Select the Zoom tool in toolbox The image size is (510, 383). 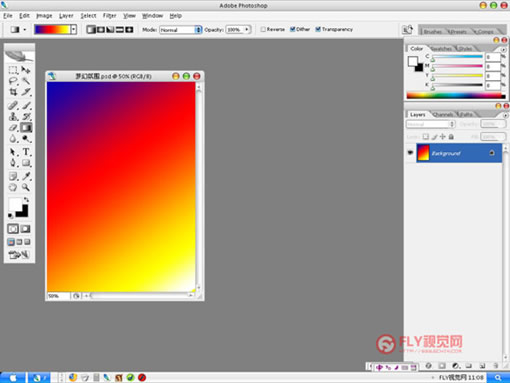pyautogui.click(x=26, y=187)
